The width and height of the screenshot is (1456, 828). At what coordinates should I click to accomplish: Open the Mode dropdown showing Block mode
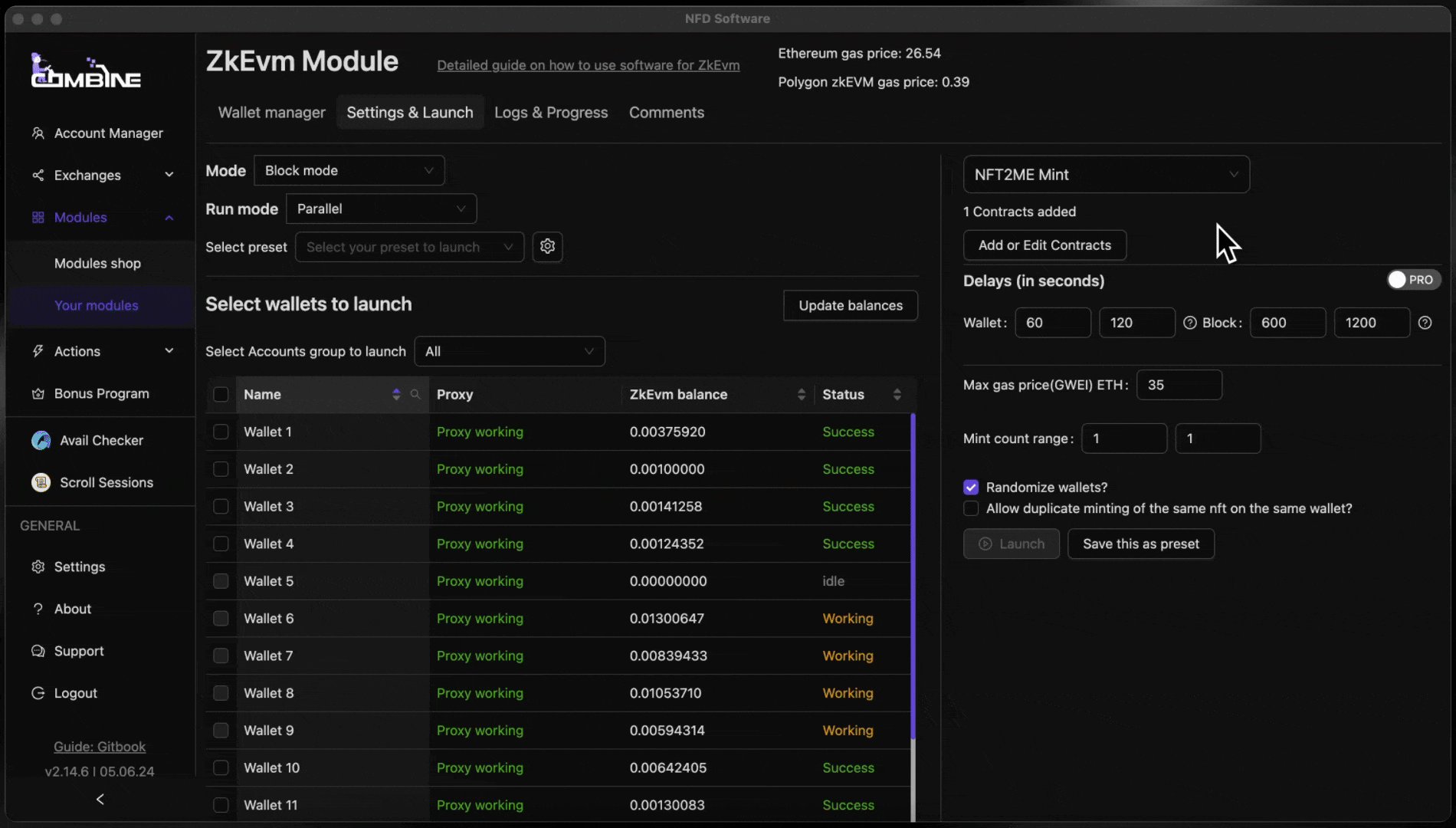(x=349, y=170)
